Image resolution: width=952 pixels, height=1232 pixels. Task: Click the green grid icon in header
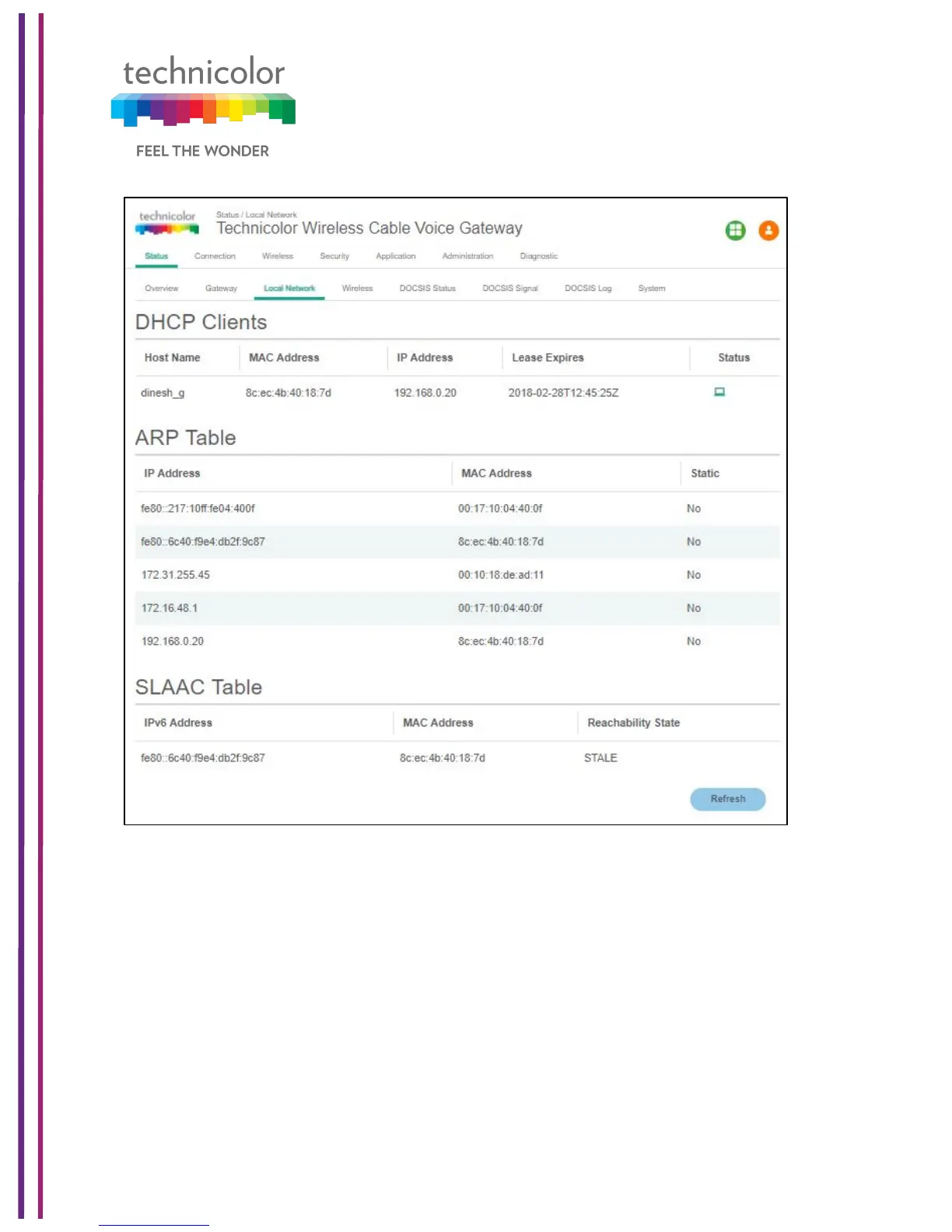(x=735, y=230)
